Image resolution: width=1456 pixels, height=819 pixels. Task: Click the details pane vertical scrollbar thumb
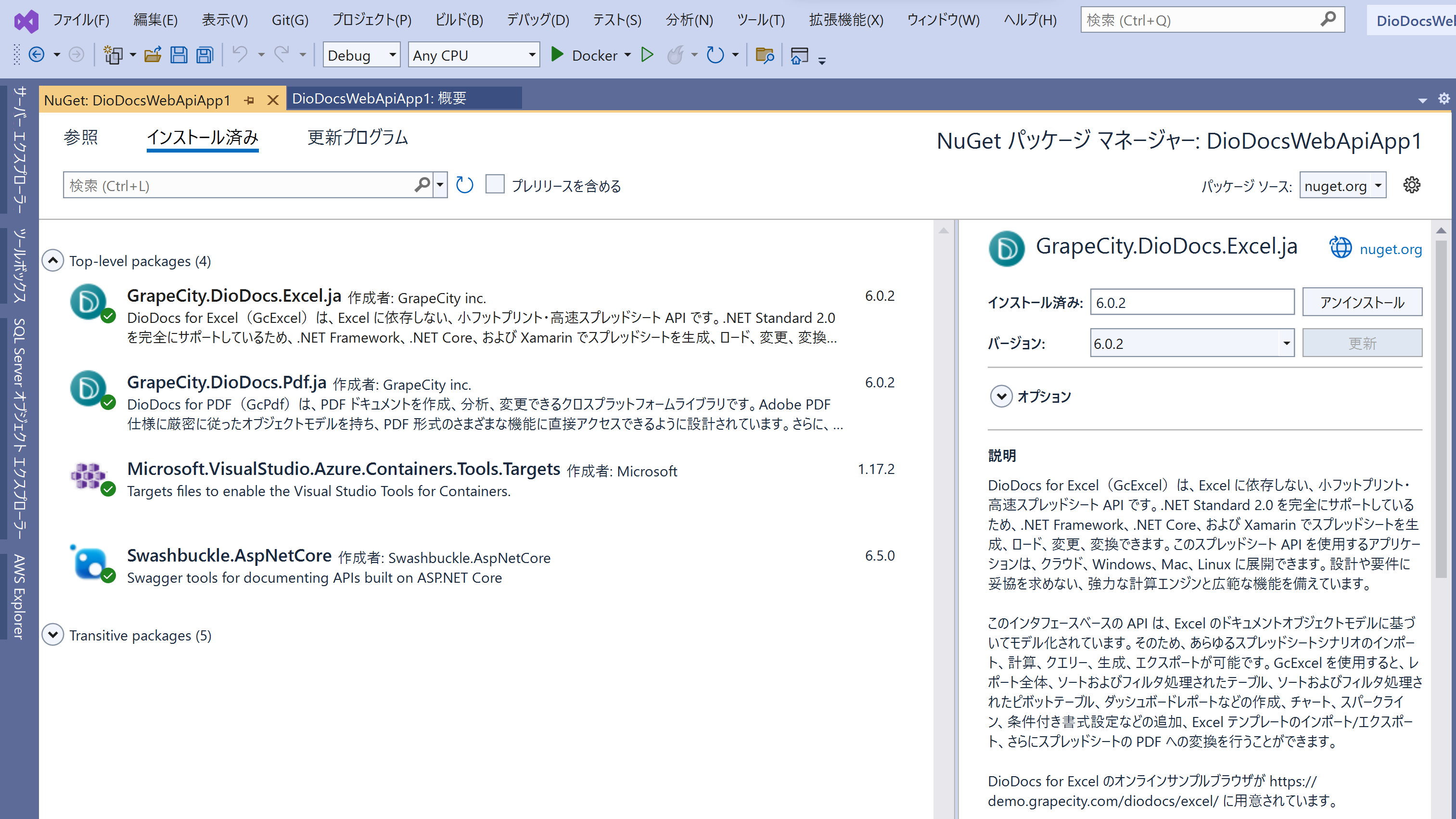(x=1441, y=408)
